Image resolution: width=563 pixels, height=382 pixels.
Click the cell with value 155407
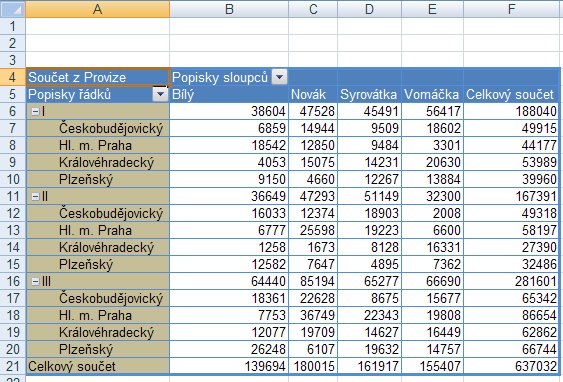pyautogui.click(x=432, y=366)
